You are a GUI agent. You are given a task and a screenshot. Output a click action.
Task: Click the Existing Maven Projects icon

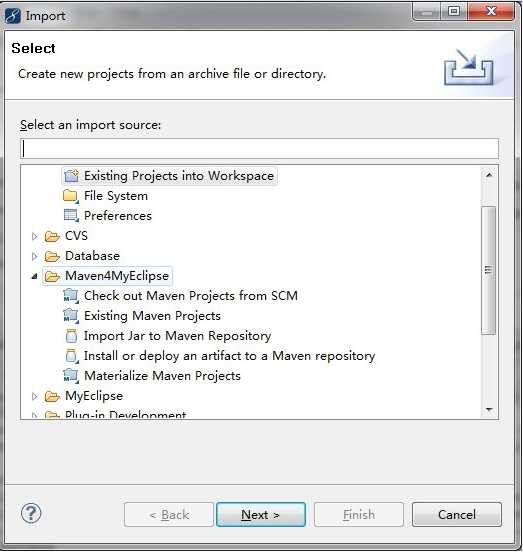click(x=71, y=316)
